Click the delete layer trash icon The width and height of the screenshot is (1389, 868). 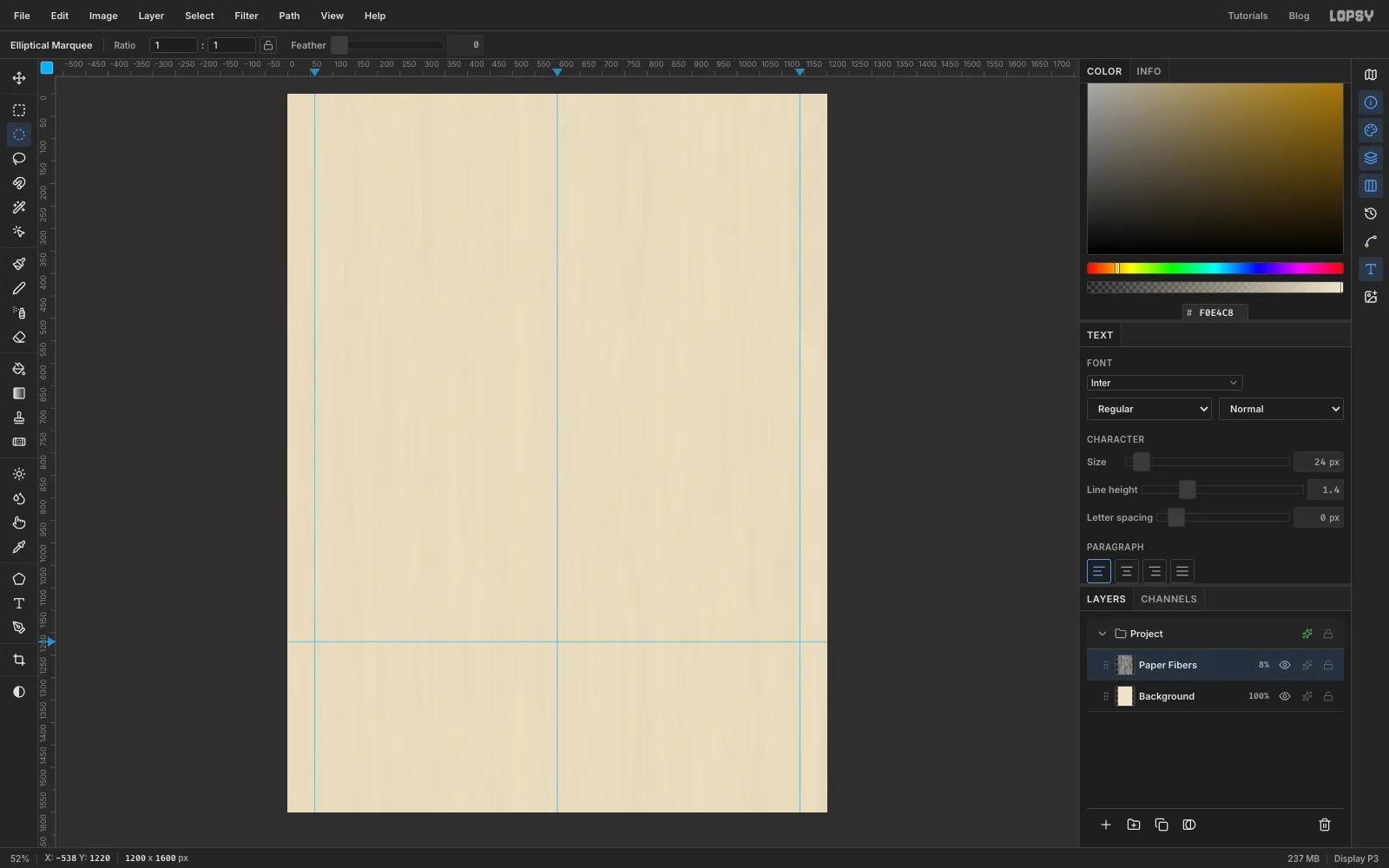(1325, 825)
